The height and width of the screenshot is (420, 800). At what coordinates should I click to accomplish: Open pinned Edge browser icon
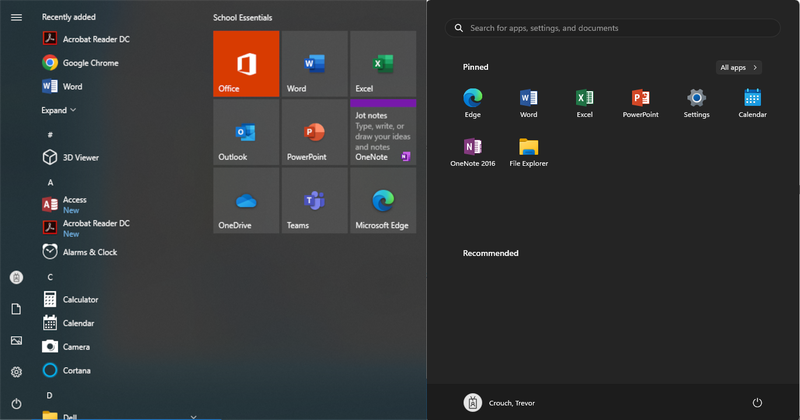tap(472, 102)
